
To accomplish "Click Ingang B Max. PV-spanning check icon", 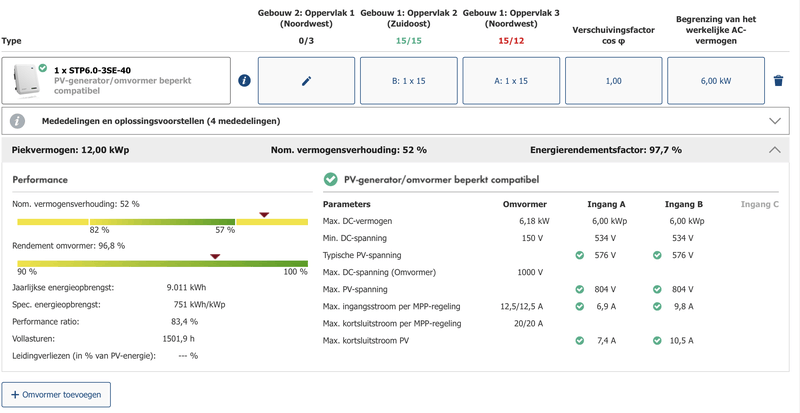I will point(657,289).
